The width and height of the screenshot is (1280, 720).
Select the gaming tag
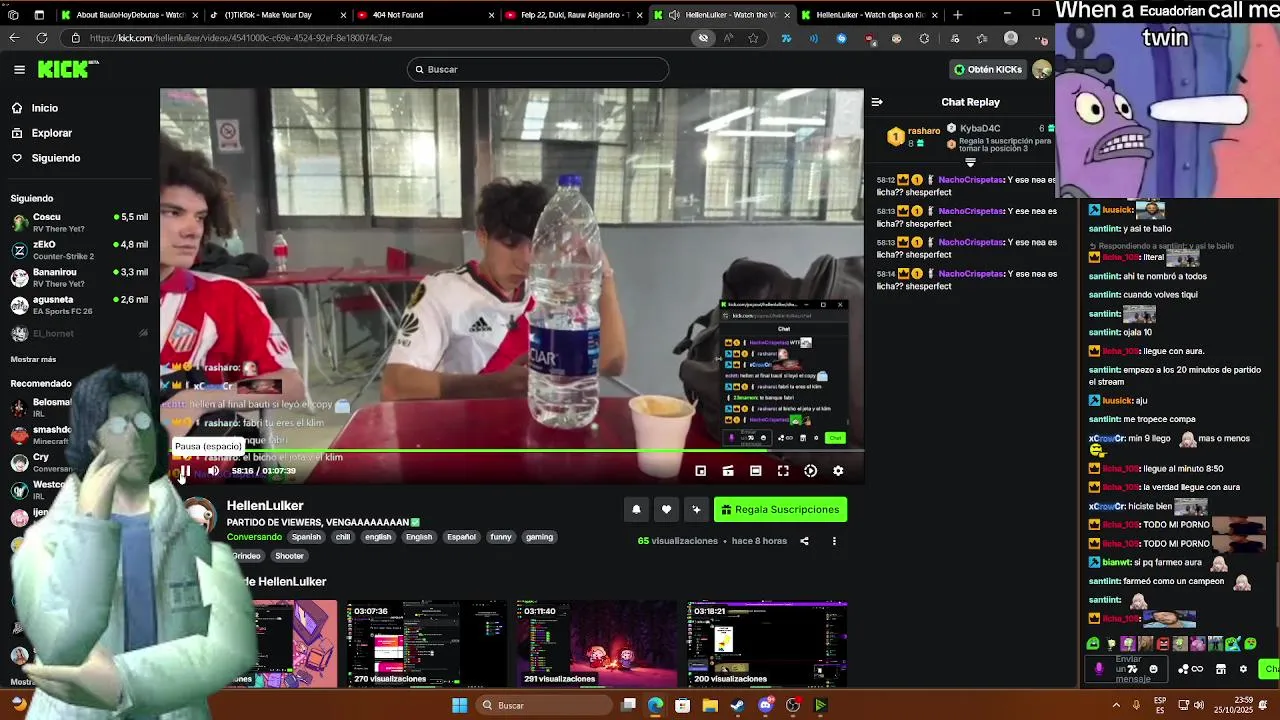click(539, 537)
